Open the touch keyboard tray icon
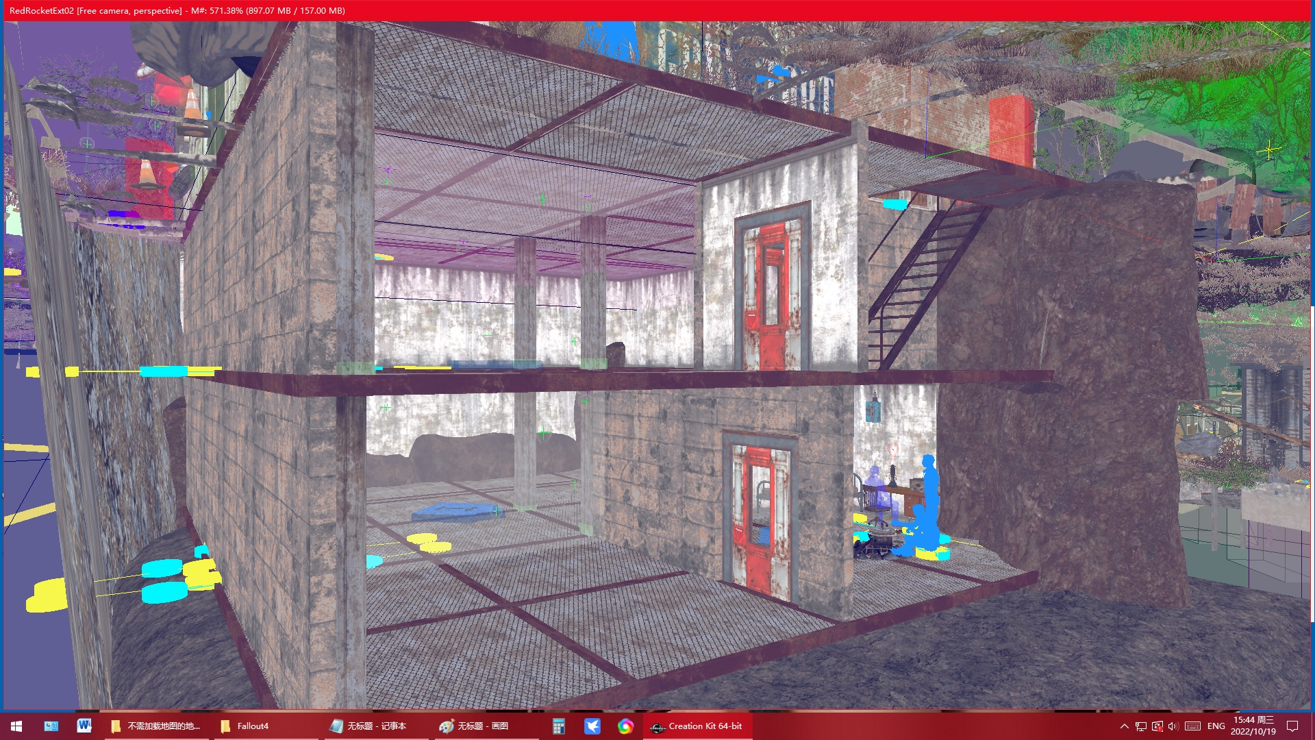 point(1193,727)
